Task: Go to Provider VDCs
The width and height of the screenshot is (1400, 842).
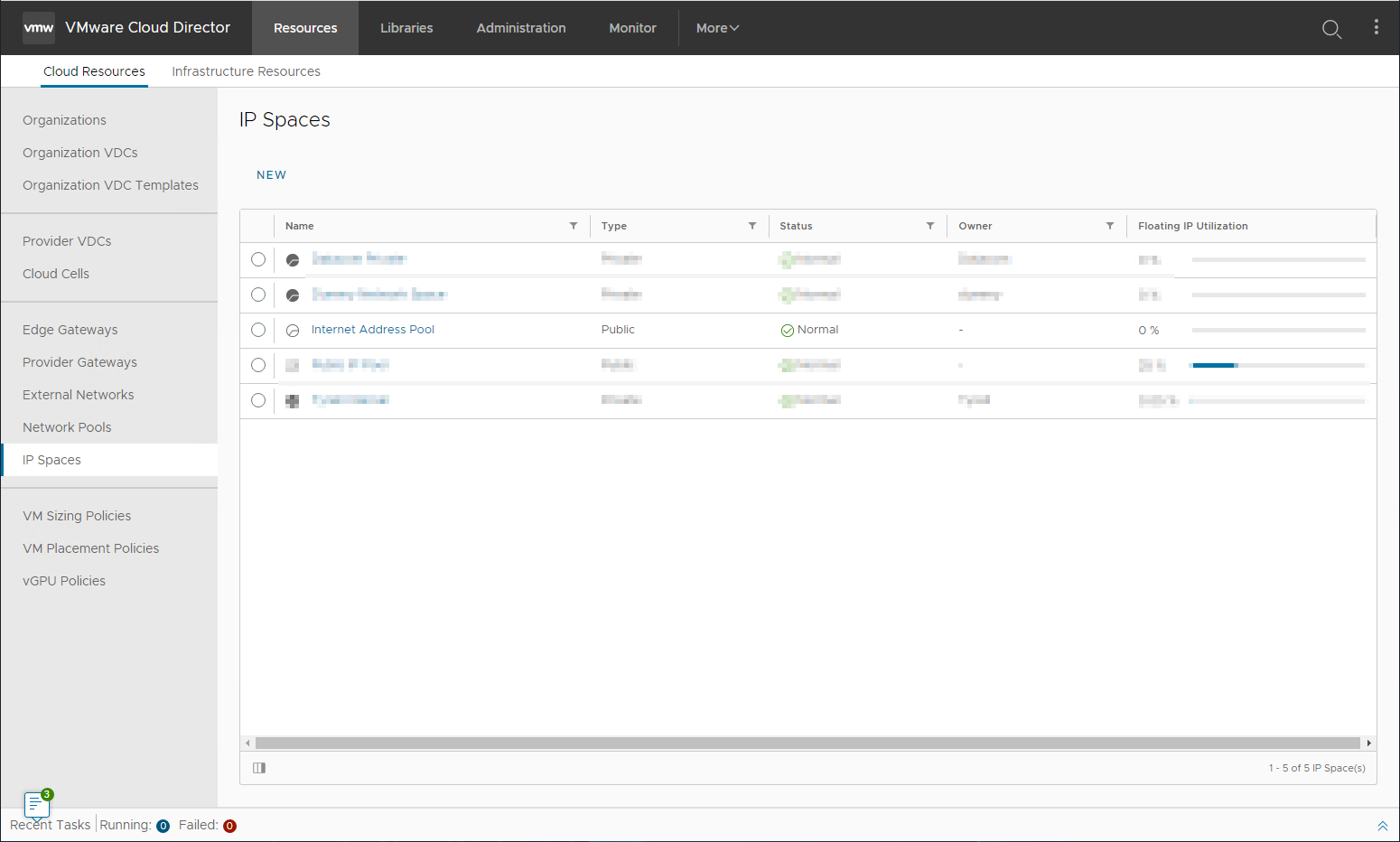Action: [67, 241]
